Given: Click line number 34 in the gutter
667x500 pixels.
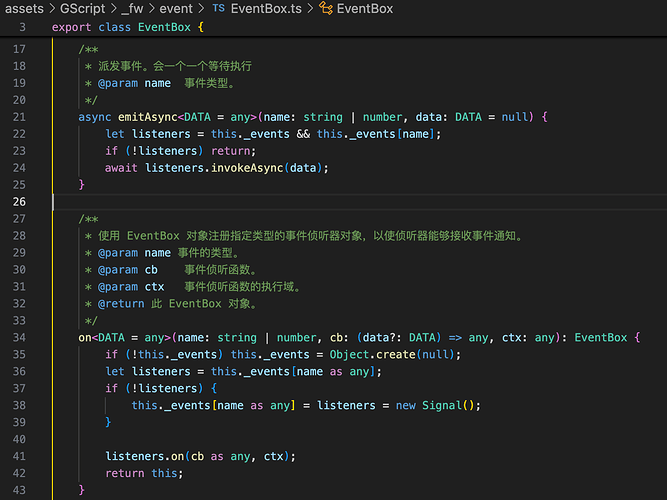Looking at the screenshot, I should point(20,338).
